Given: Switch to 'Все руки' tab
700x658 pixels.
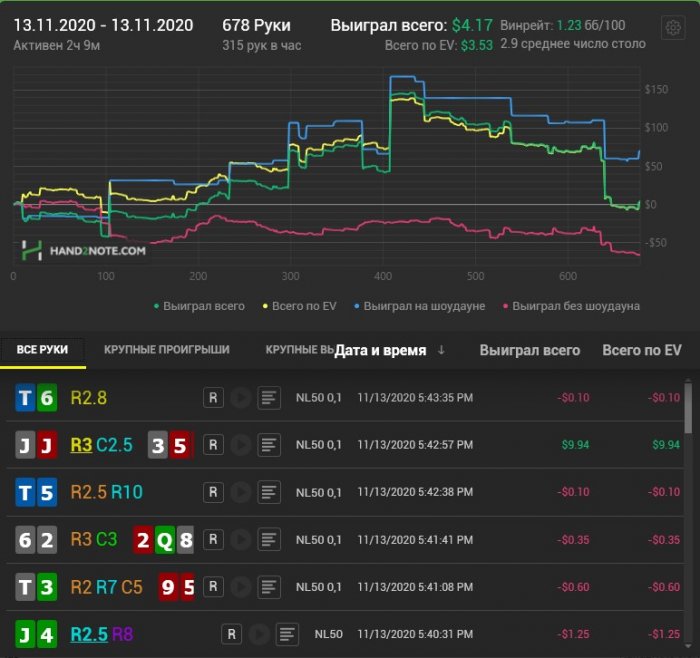Looking at the screenshot, I should 42,350.
